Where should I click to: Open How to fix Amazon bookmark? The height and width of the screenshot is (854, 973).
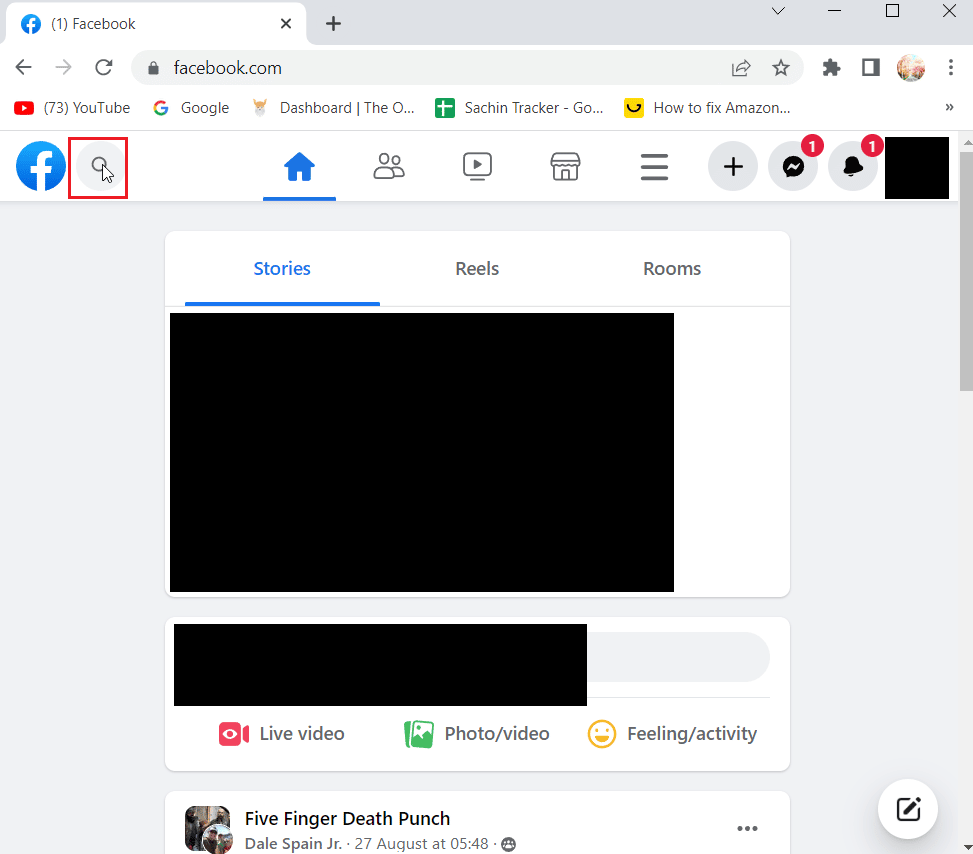707,108
